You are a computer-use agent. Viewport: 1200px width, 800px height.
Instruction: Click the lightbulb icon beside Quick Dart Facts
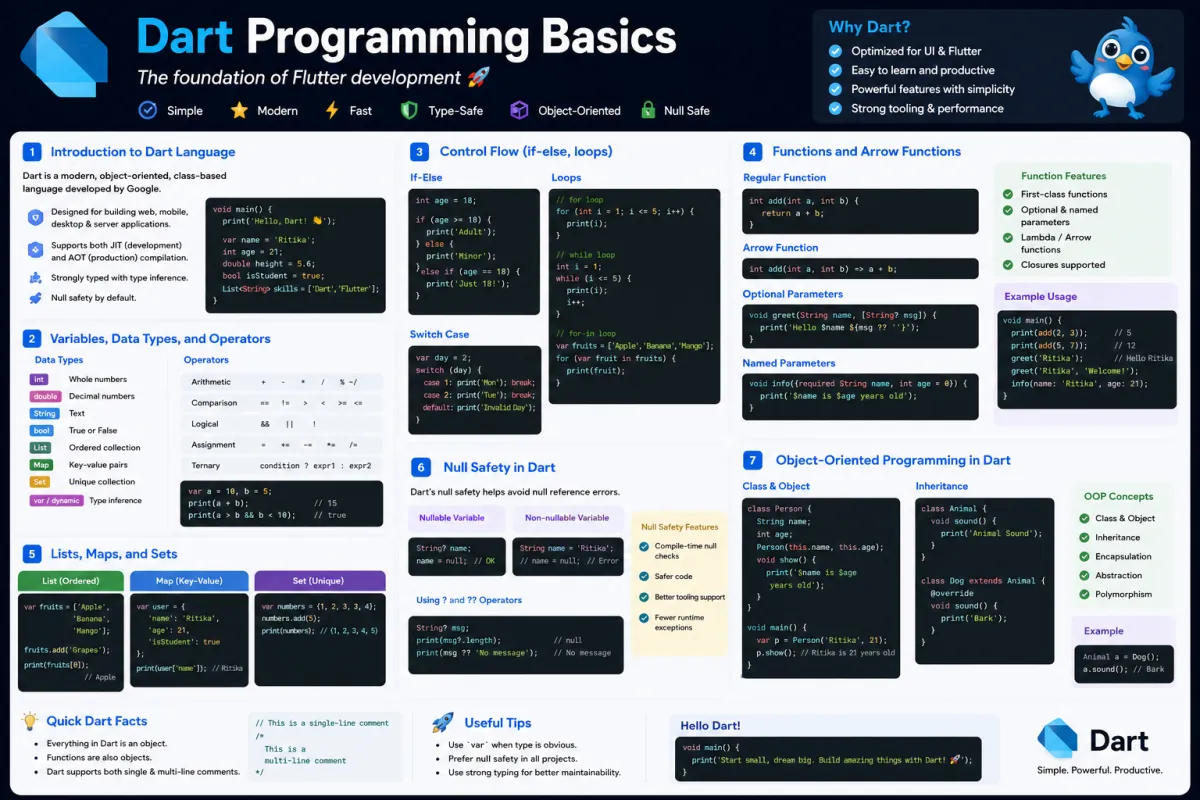click(30, 720)
